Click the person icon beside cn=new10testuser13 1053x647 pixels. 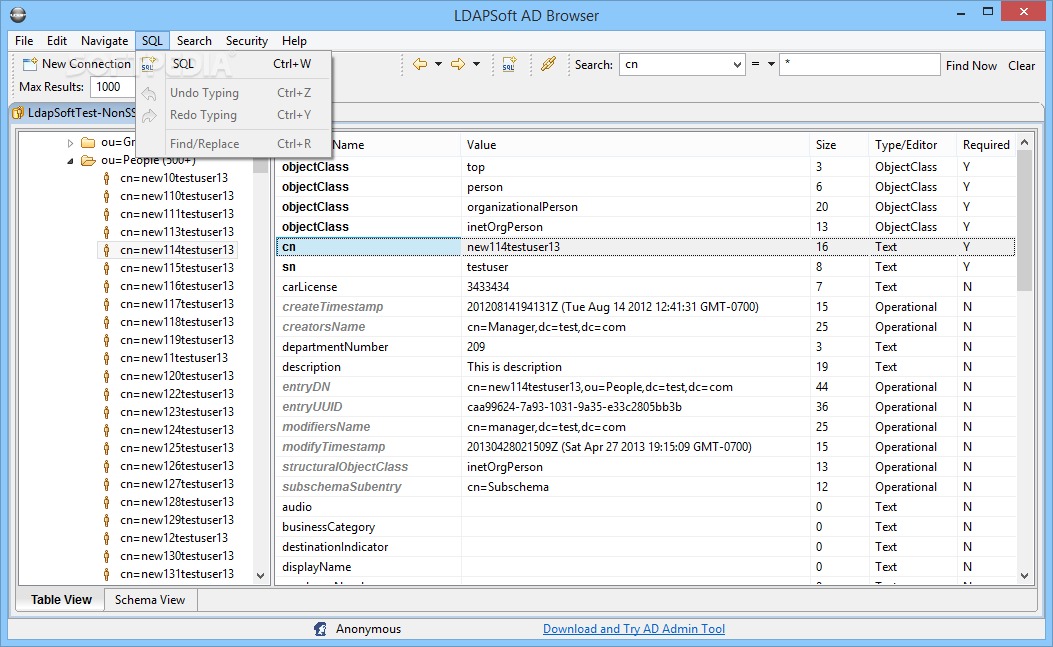click(x=106, y=178)
